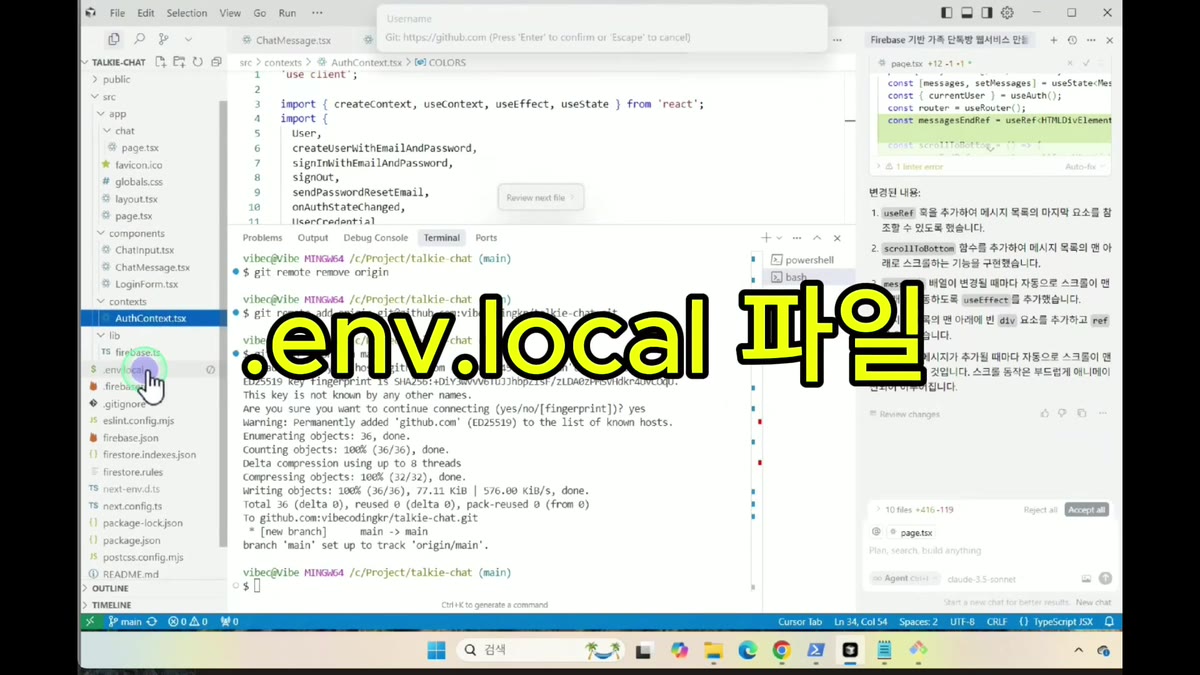Open the Search view icon in sidebar
The image size is (1200, 675).
pos(139,40)
